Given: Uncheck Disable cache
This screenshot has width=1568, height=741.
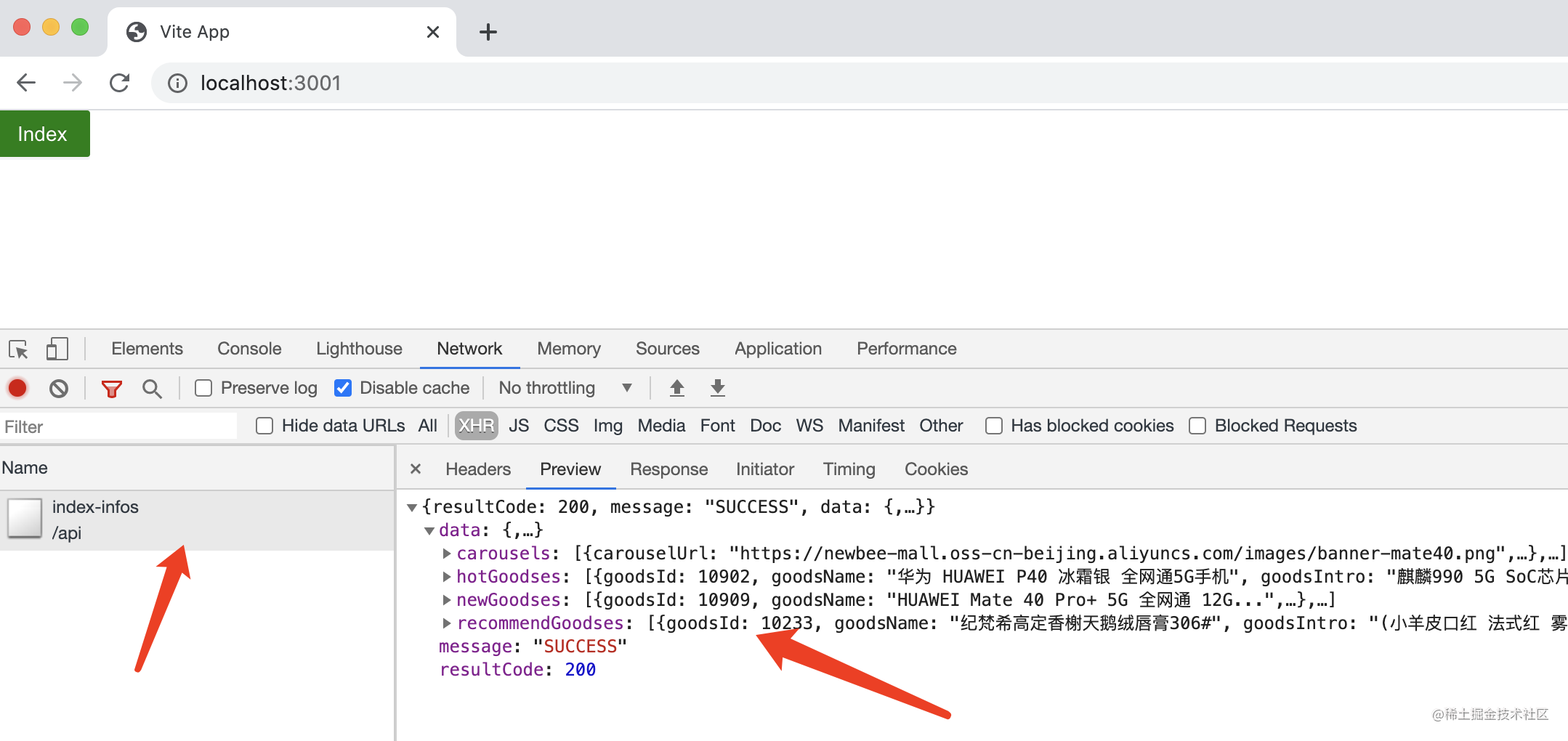Looking at the screenshot, I should (343, 388).
